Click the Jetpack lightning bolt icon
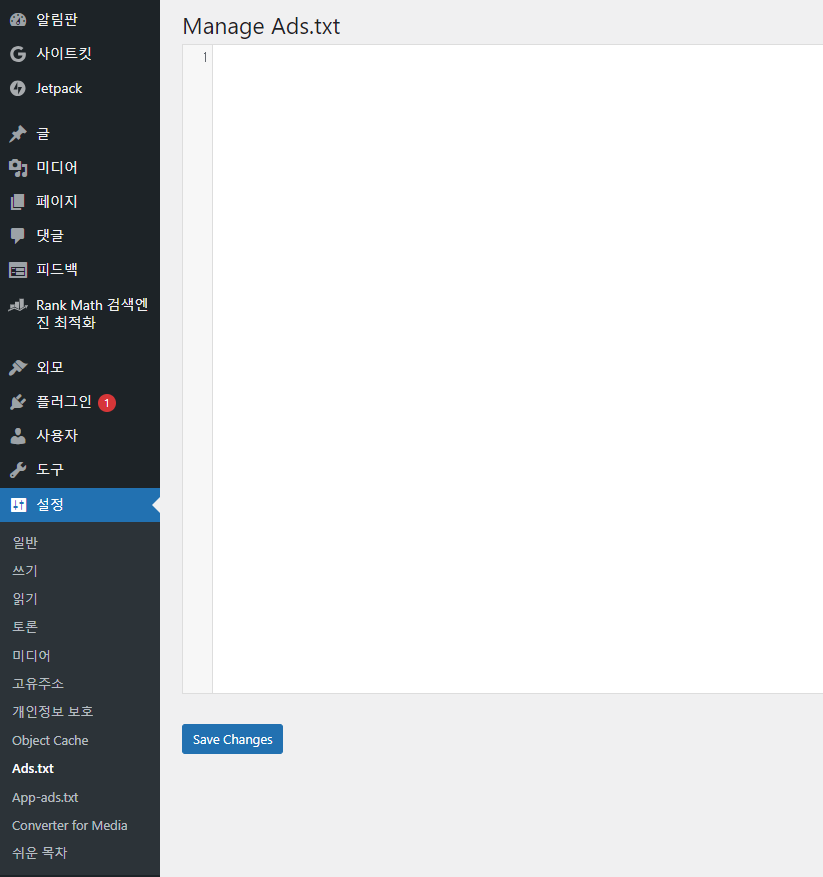823x877 pixels. [x=18, y=88]
